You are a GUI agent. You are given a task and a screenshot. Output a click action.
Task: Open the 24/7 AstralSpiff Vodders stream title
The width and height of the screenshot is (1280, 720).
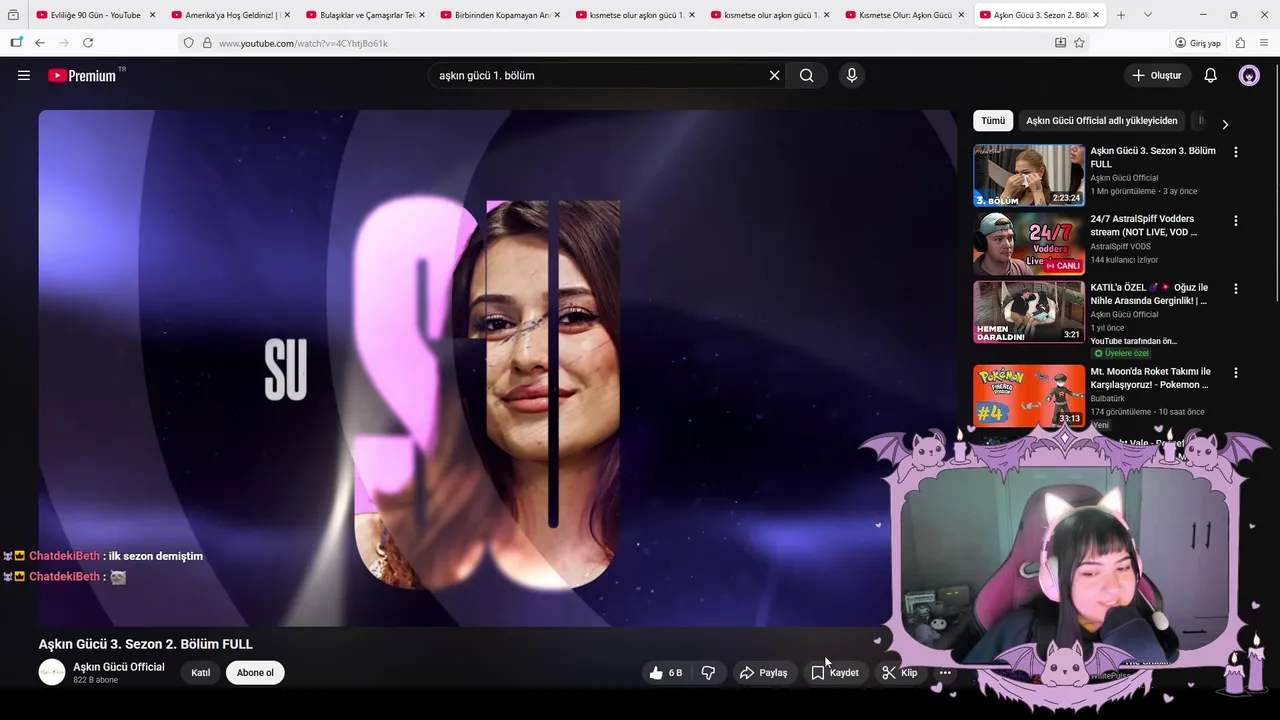[1144, 225]
